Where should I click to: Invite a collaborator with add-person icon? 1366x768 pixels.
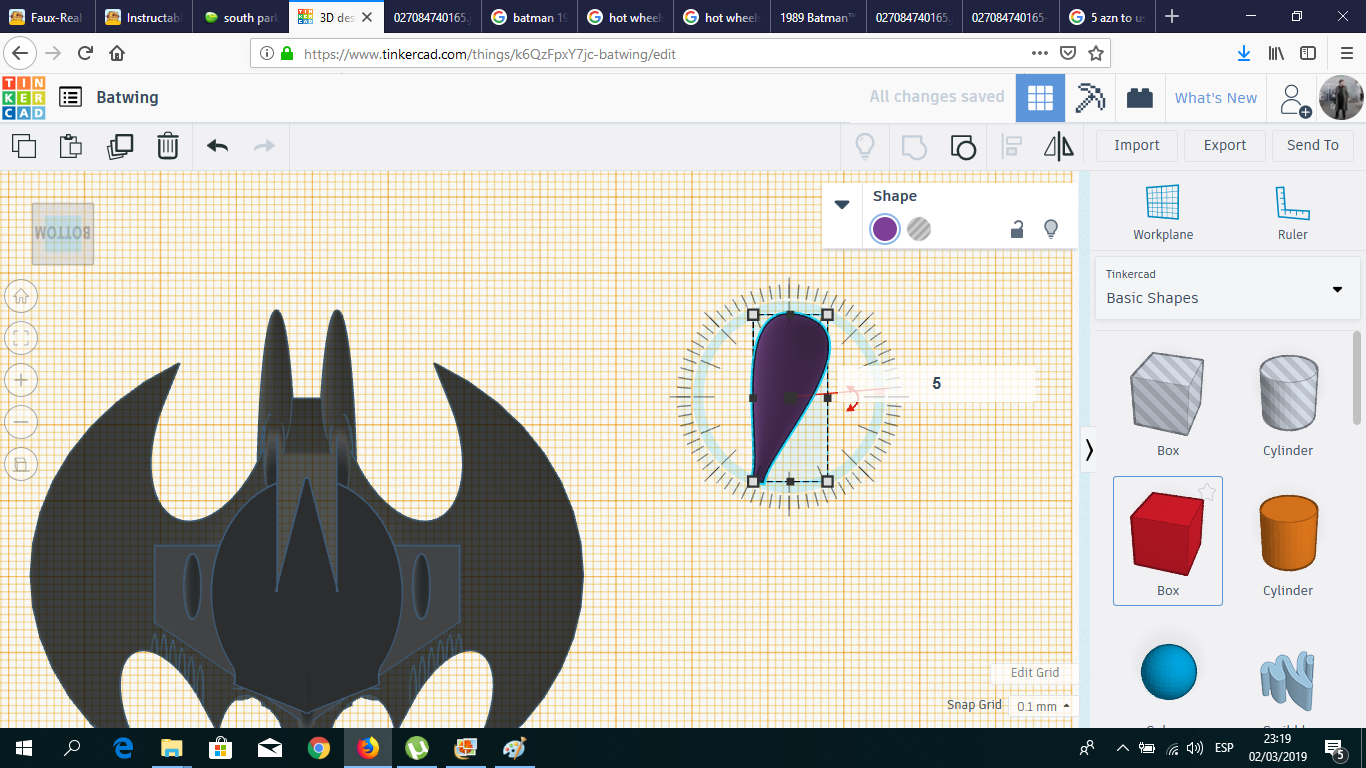pos(1294,98)
